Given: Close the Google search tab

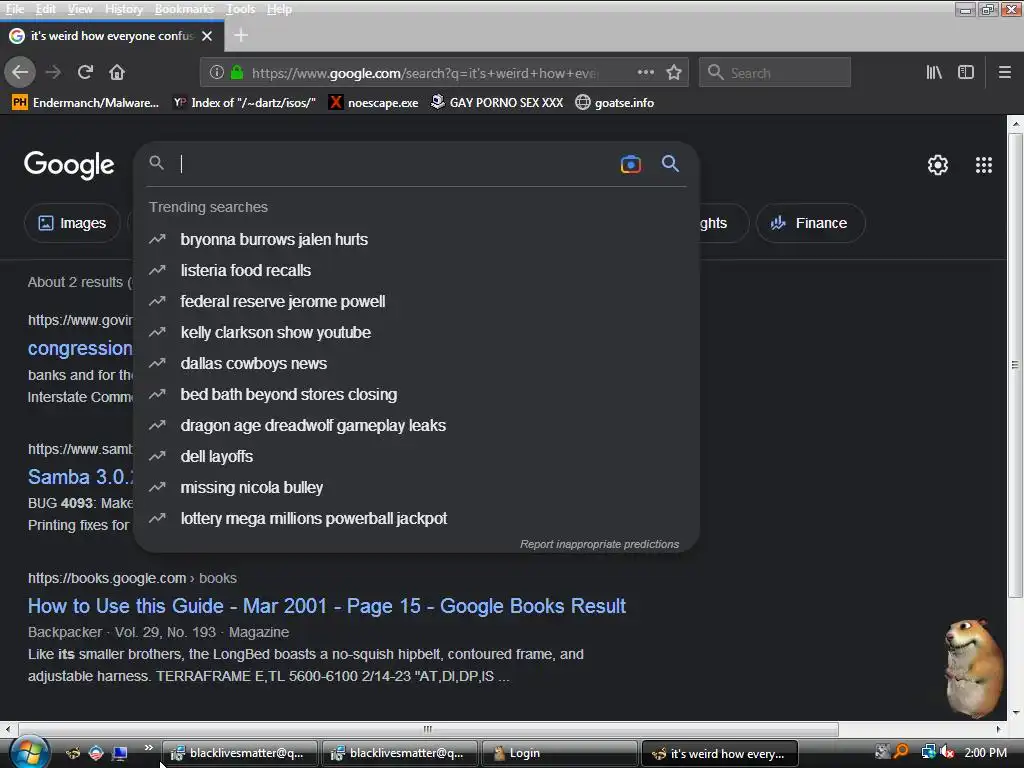Looking at the screenshot, I should pos(207,36).
